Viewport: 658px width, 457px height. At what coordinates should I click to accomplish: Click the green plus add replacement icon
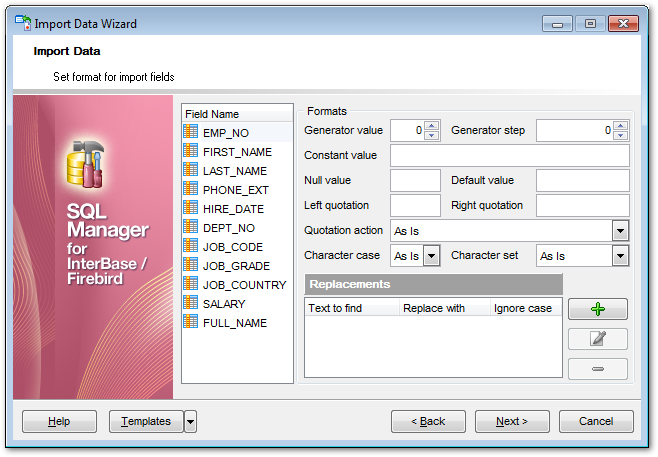[x=597, y=309]
